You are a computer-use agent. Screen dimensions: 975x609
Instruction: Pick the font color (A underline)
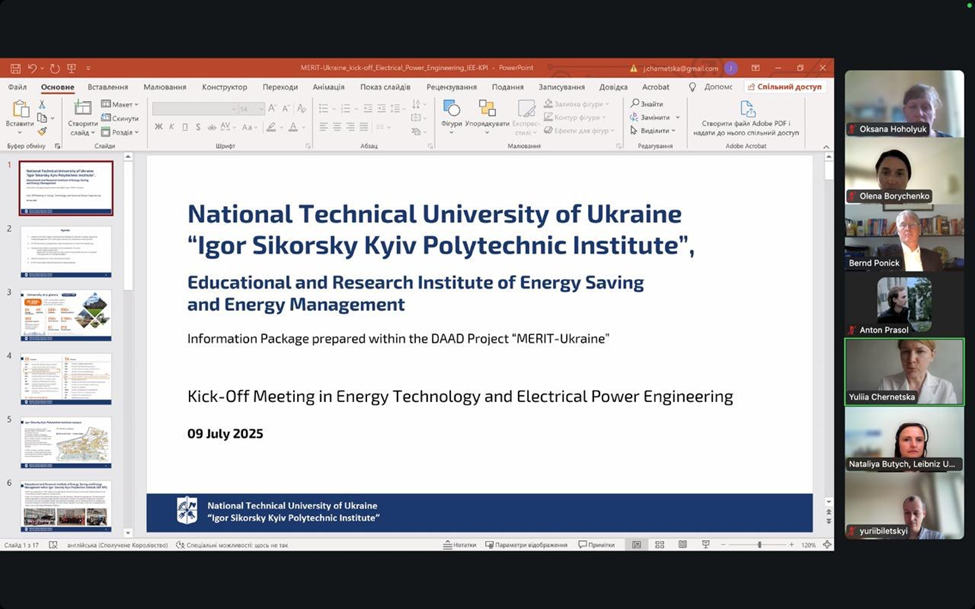click(293, 127)
